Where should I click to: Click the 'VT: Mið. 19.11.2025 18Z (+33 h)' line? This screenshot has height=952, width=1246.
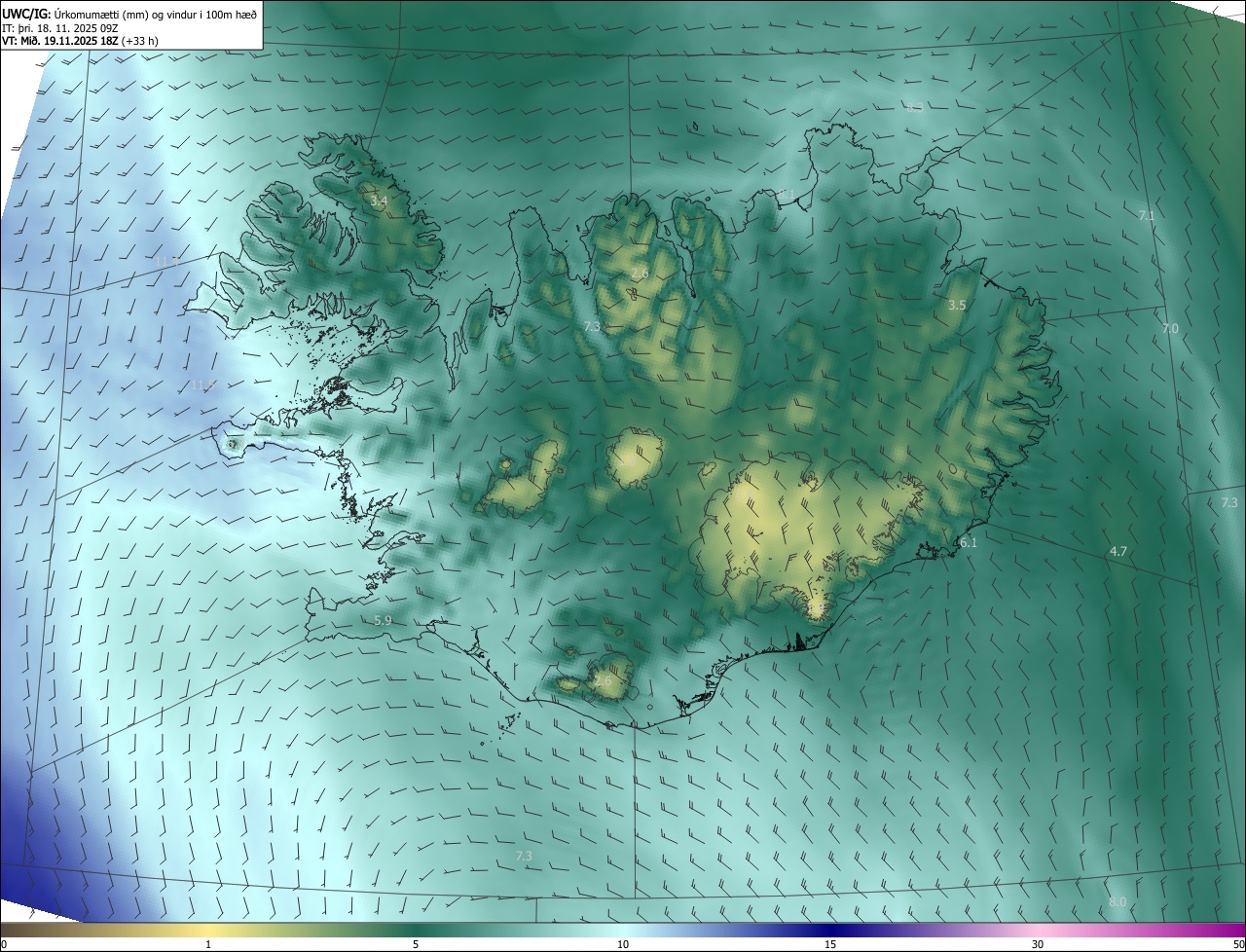(80, 41)
